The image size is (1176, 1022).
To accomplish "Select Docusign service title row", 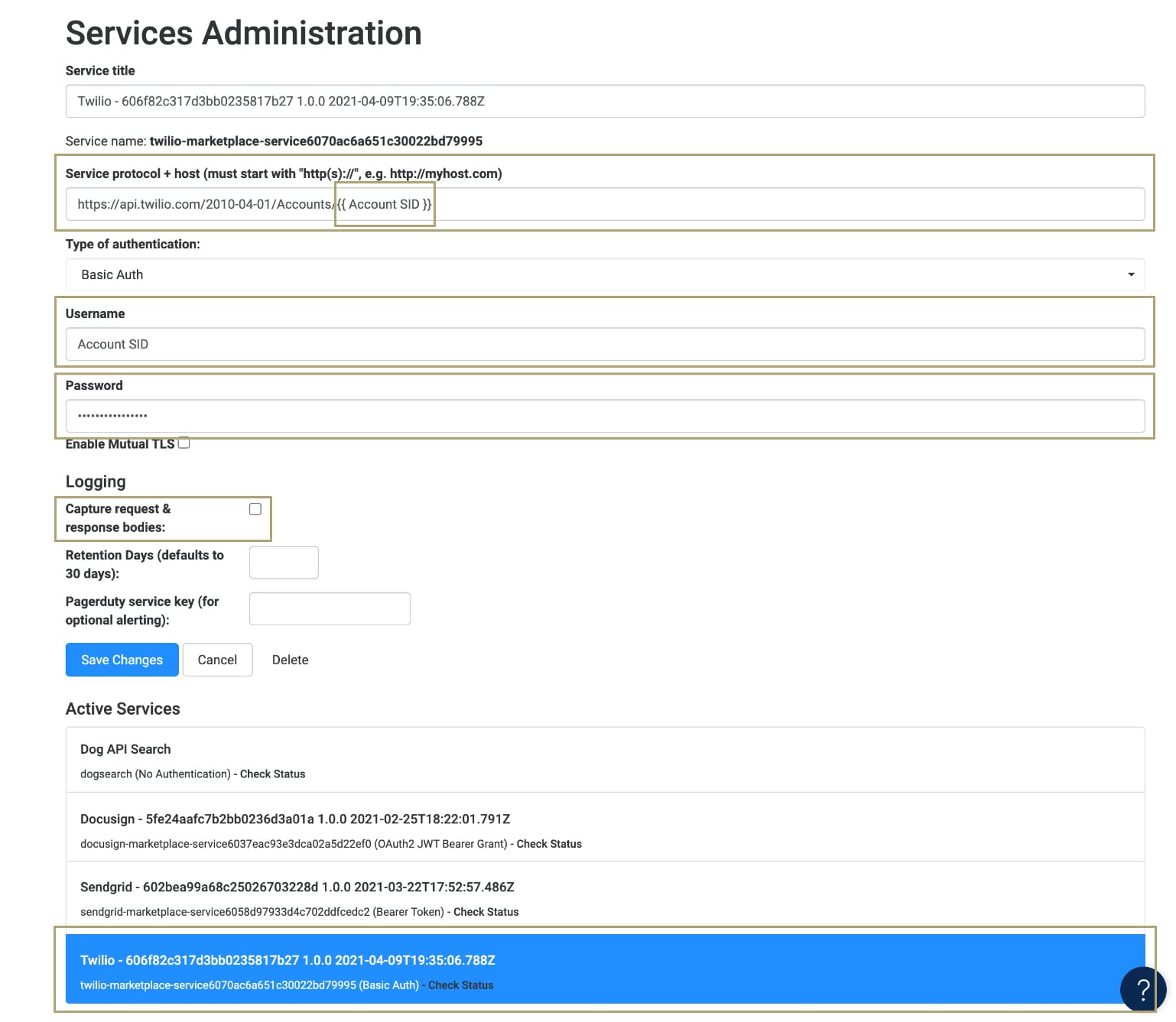I will (x=295, y=819).
